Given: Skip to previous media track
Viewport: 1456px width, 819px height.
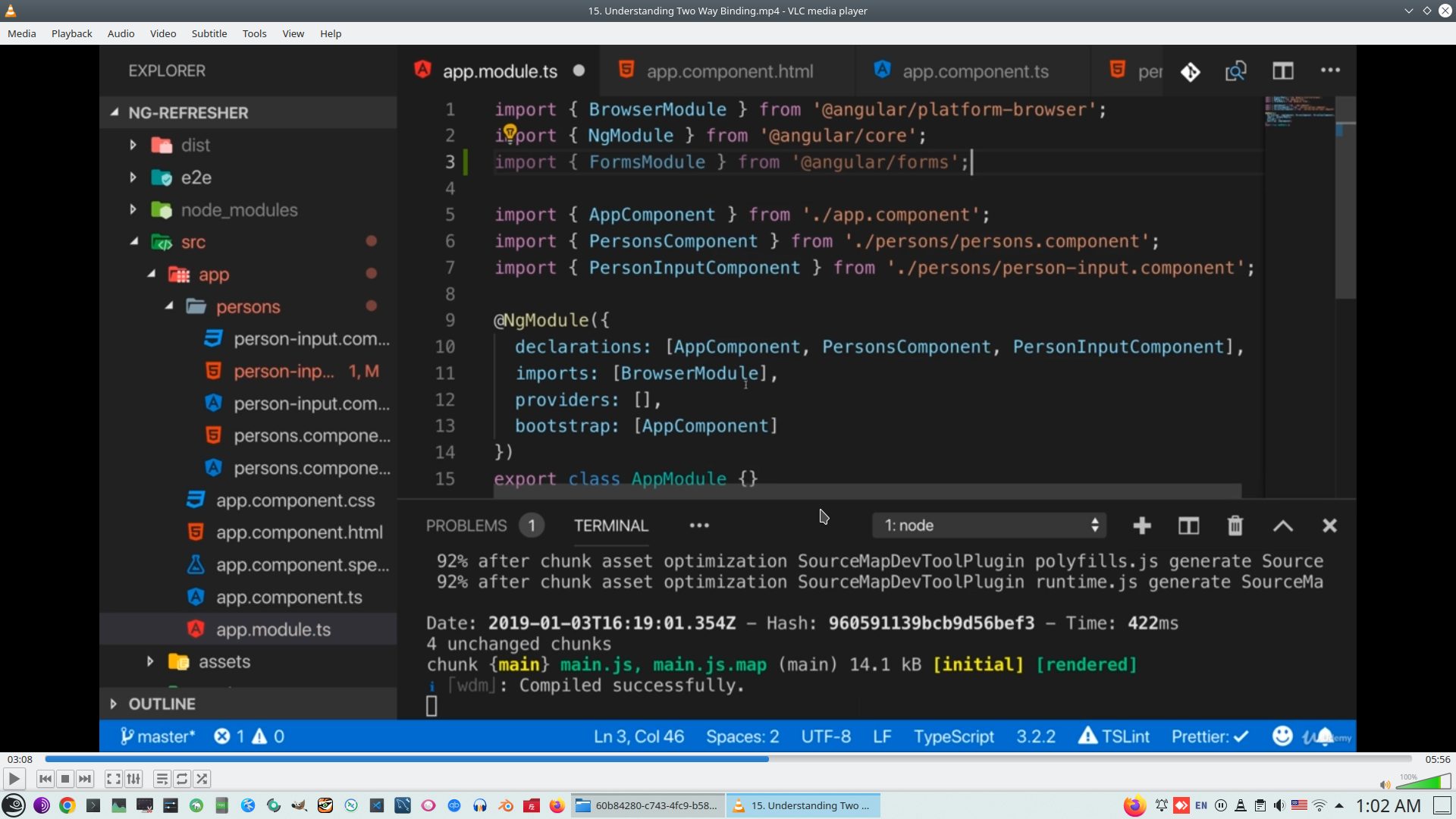Looking at the screenshot, I should [x=45, y=779].
